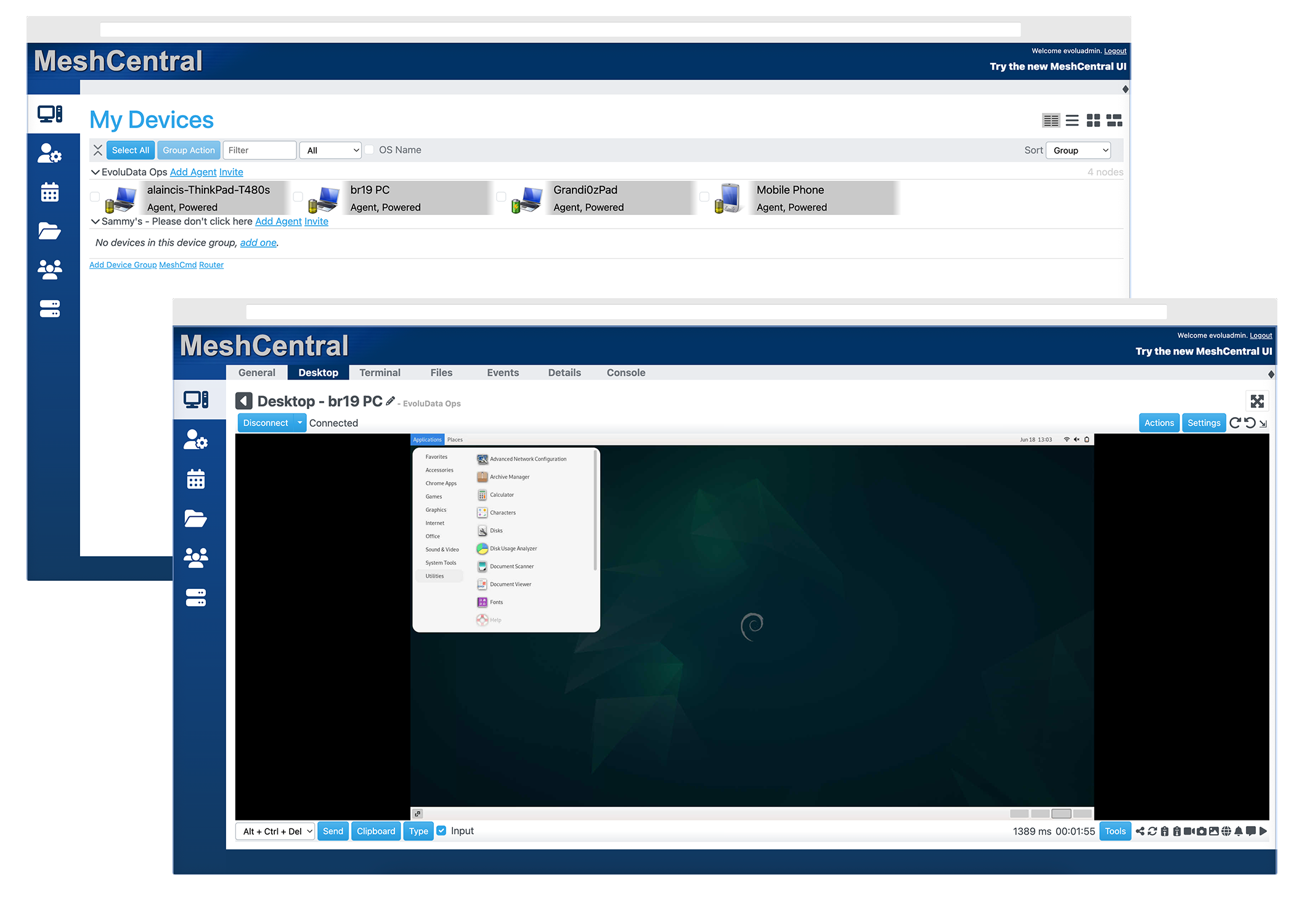This screenshot has width=1294, height=924.
Task: Switch to mixed-size tiles device view icon
Action: (1114, 120)
